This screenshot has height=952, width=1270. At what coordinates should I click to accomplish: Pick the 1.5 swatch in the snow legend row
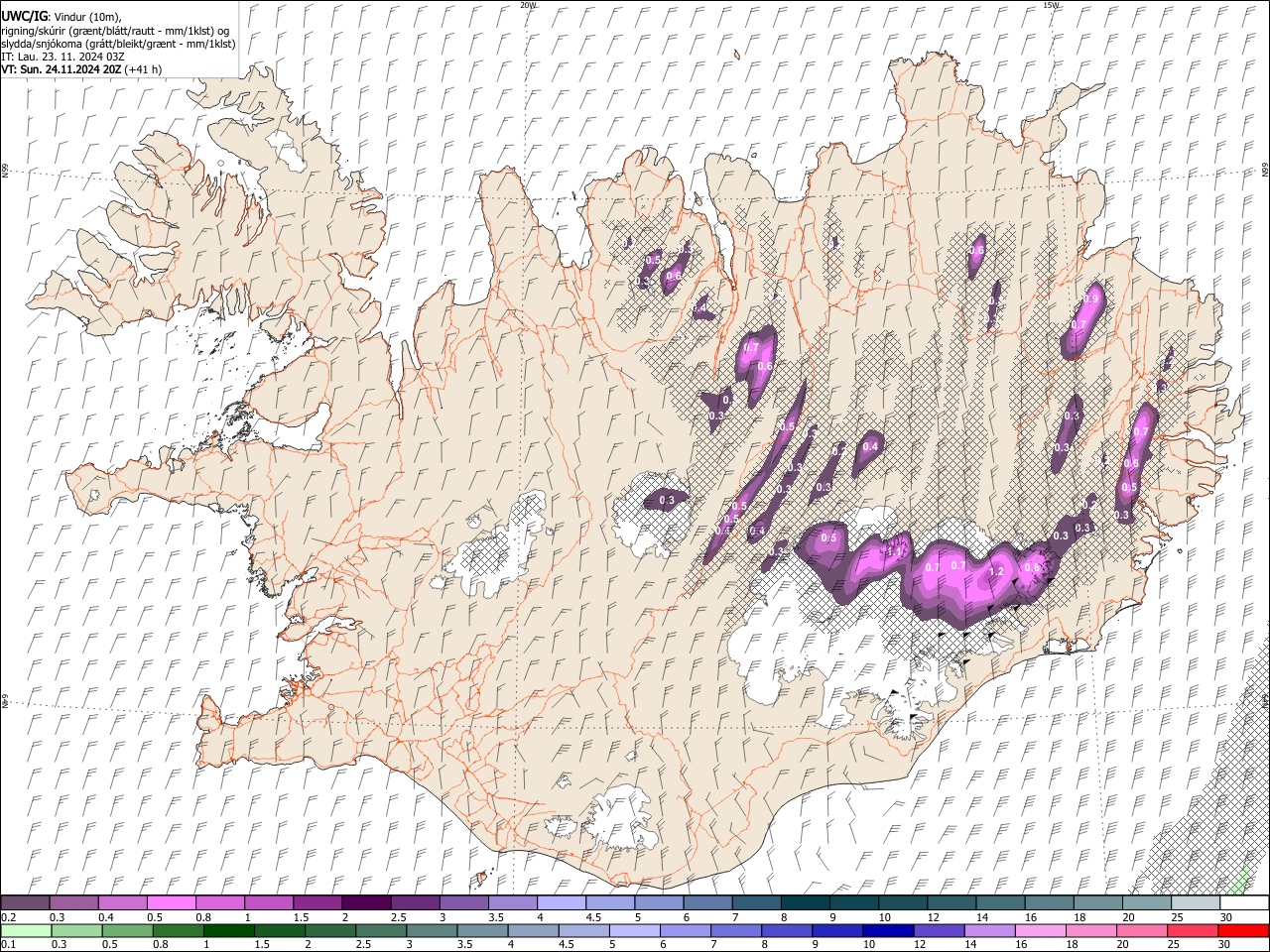pyautogui.click(x=317, y=902)
